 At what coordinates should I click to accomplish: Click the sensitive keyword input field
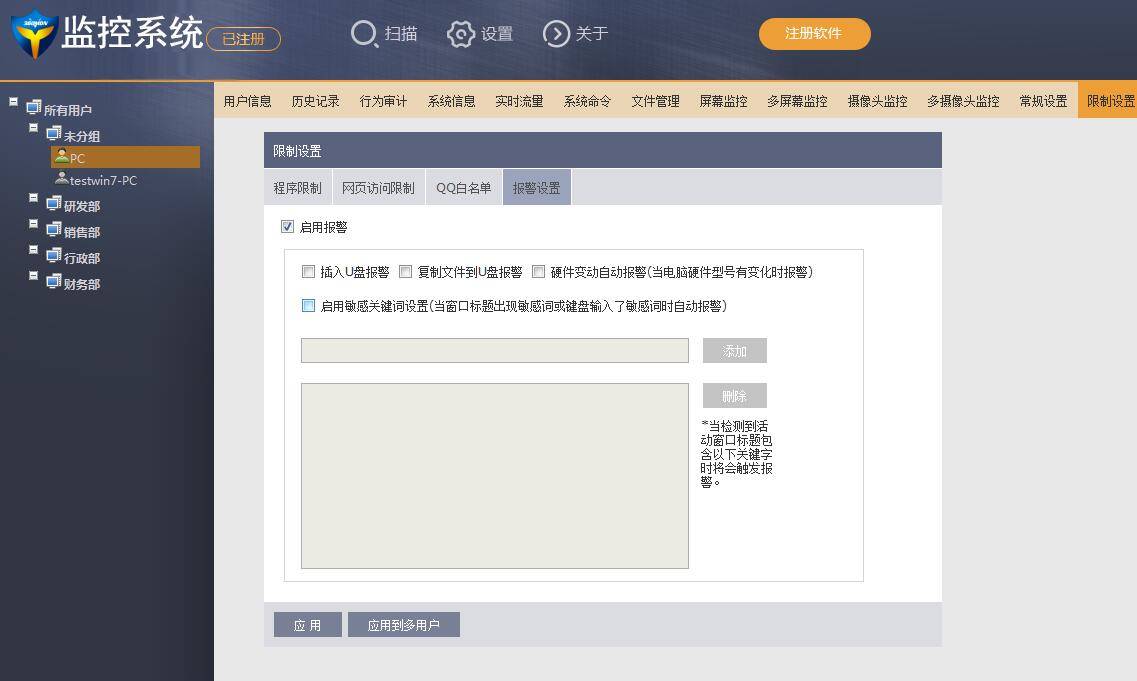[495, 351]
